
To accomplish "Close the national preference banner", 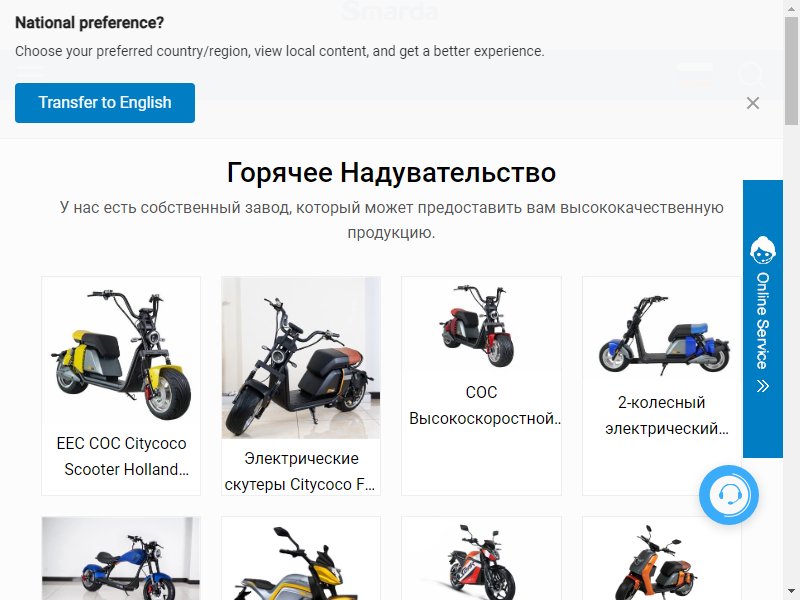I will coord(753,103).
